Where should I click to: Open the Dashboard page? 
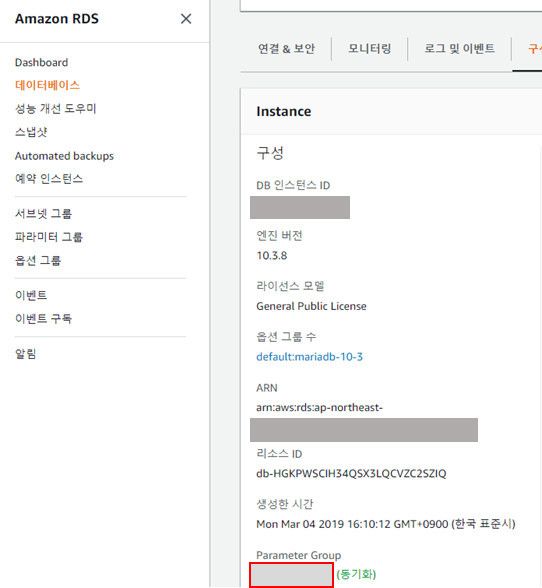click(41, 62)
